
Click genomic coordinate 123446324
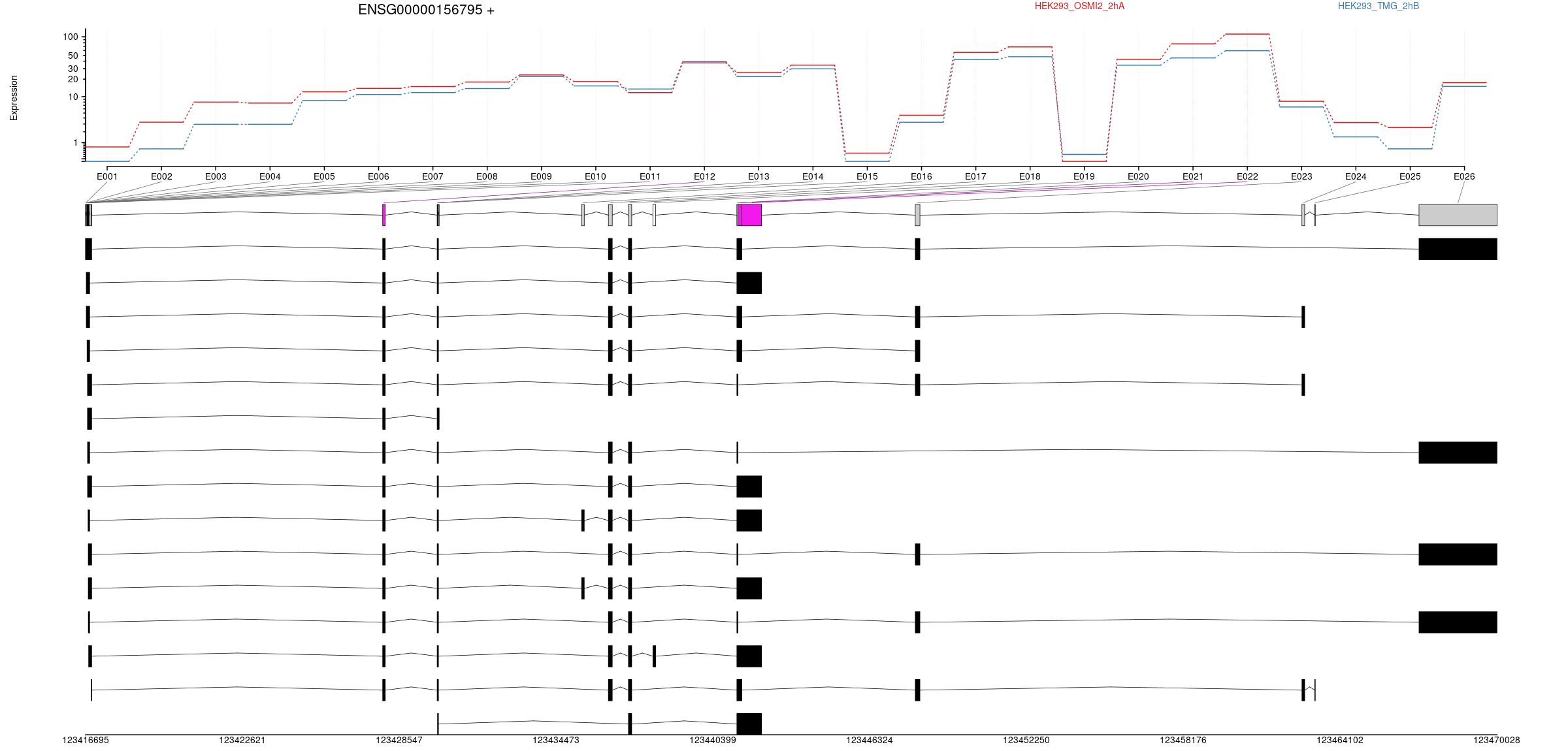coord(870,740)
